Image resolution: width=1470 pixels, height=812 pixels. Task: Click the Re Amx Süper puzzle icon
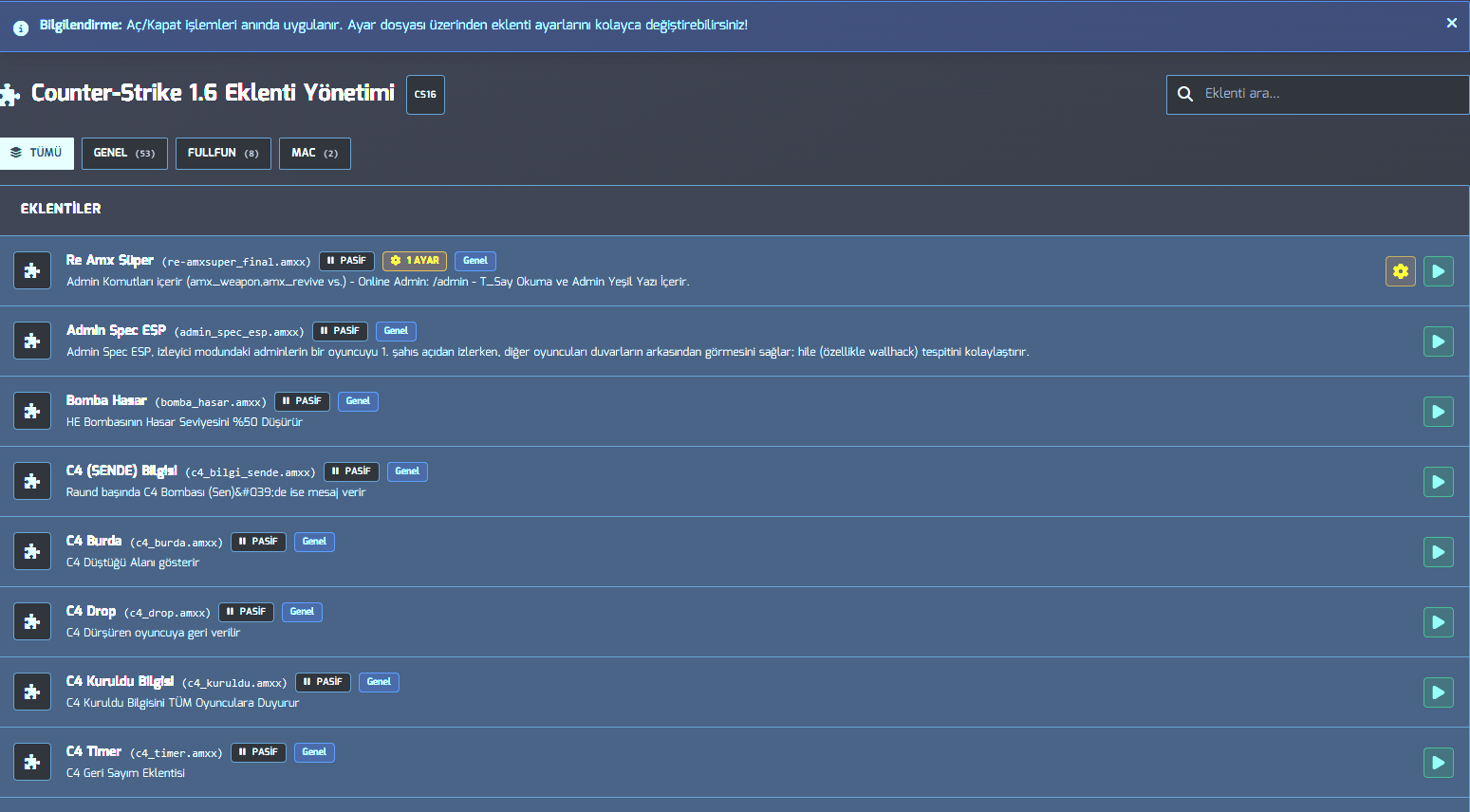click(32, 270)
